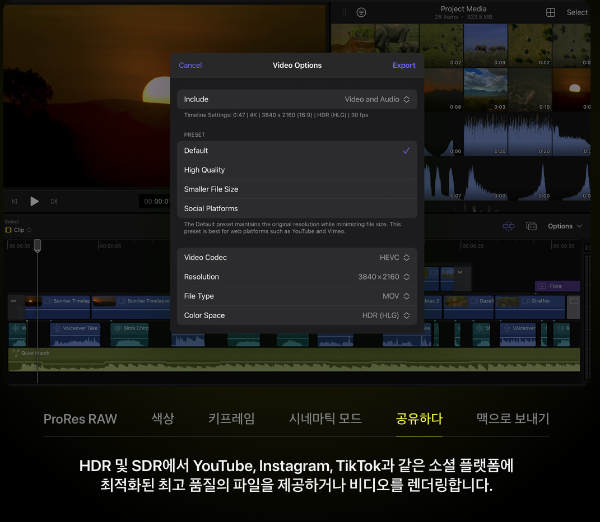The image size is (600, 522).
Task: Click the drag handle beside Project Media filter
Action: tap(344, 13)
